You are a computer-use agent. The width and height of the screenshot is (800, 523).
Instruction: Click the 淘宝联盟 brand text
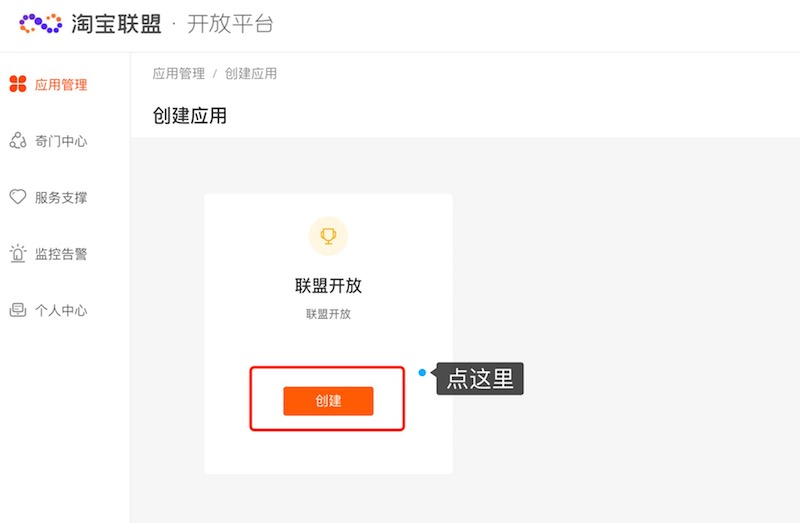coord(117,24)
